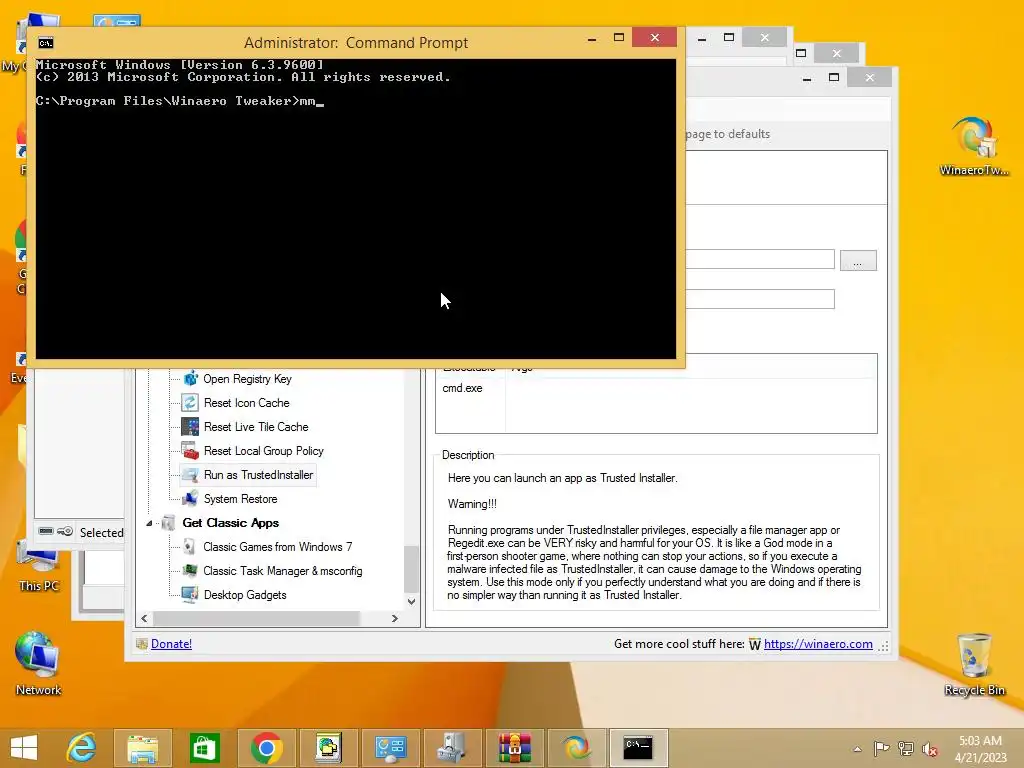Screen dimensions: 1024x768
Task: Click the Donate! link
Action: point(171,644)
